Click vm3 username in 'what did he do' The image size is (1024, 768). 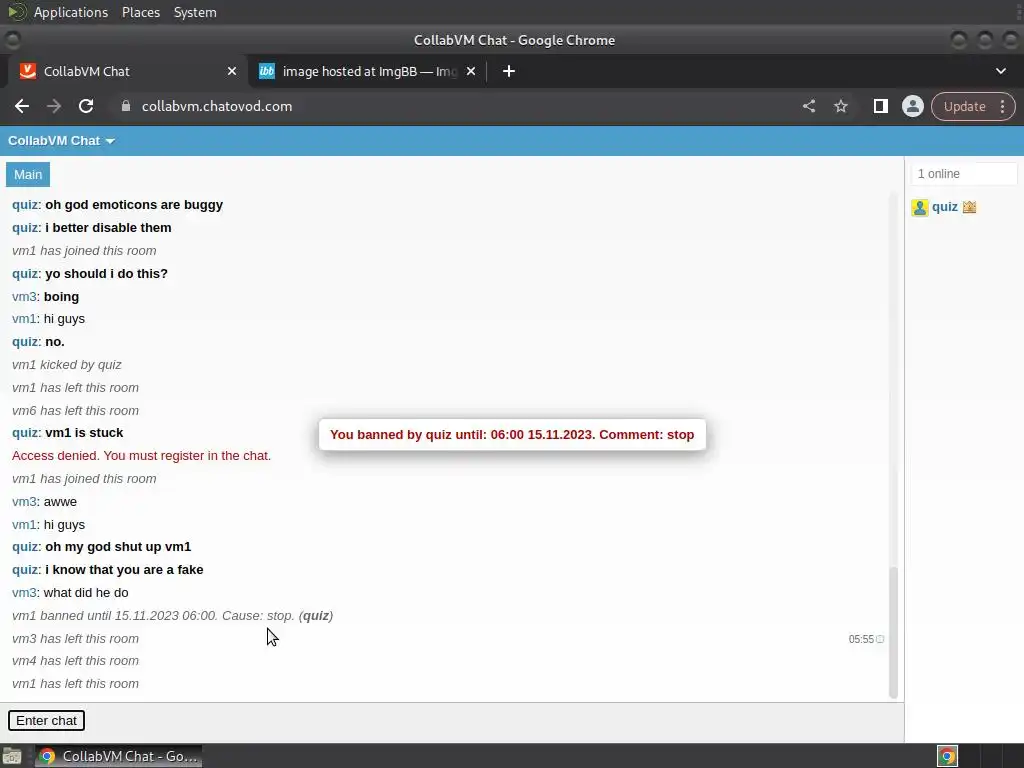[24, 592]
